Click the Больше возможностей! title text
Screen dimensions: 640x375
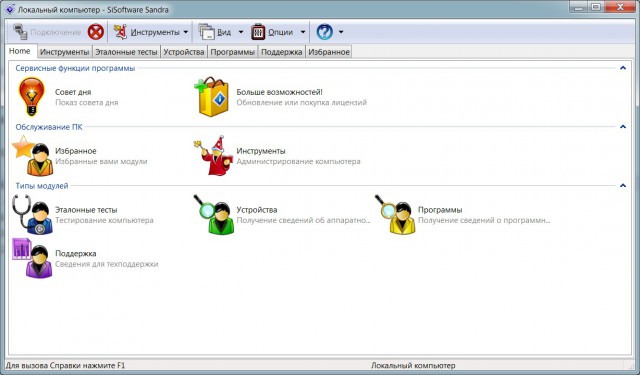(280, 92)
